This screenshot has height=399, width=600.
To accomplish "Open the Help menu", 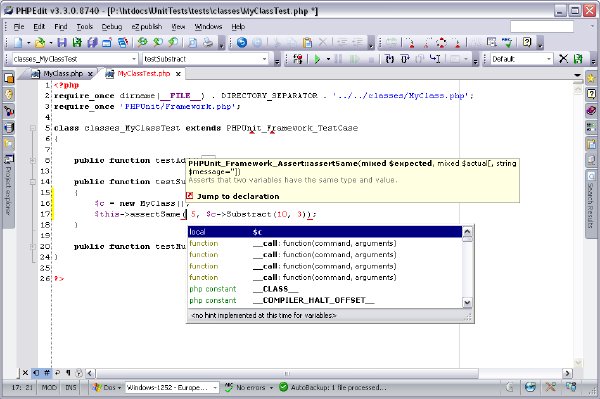I will pos(238,26).
